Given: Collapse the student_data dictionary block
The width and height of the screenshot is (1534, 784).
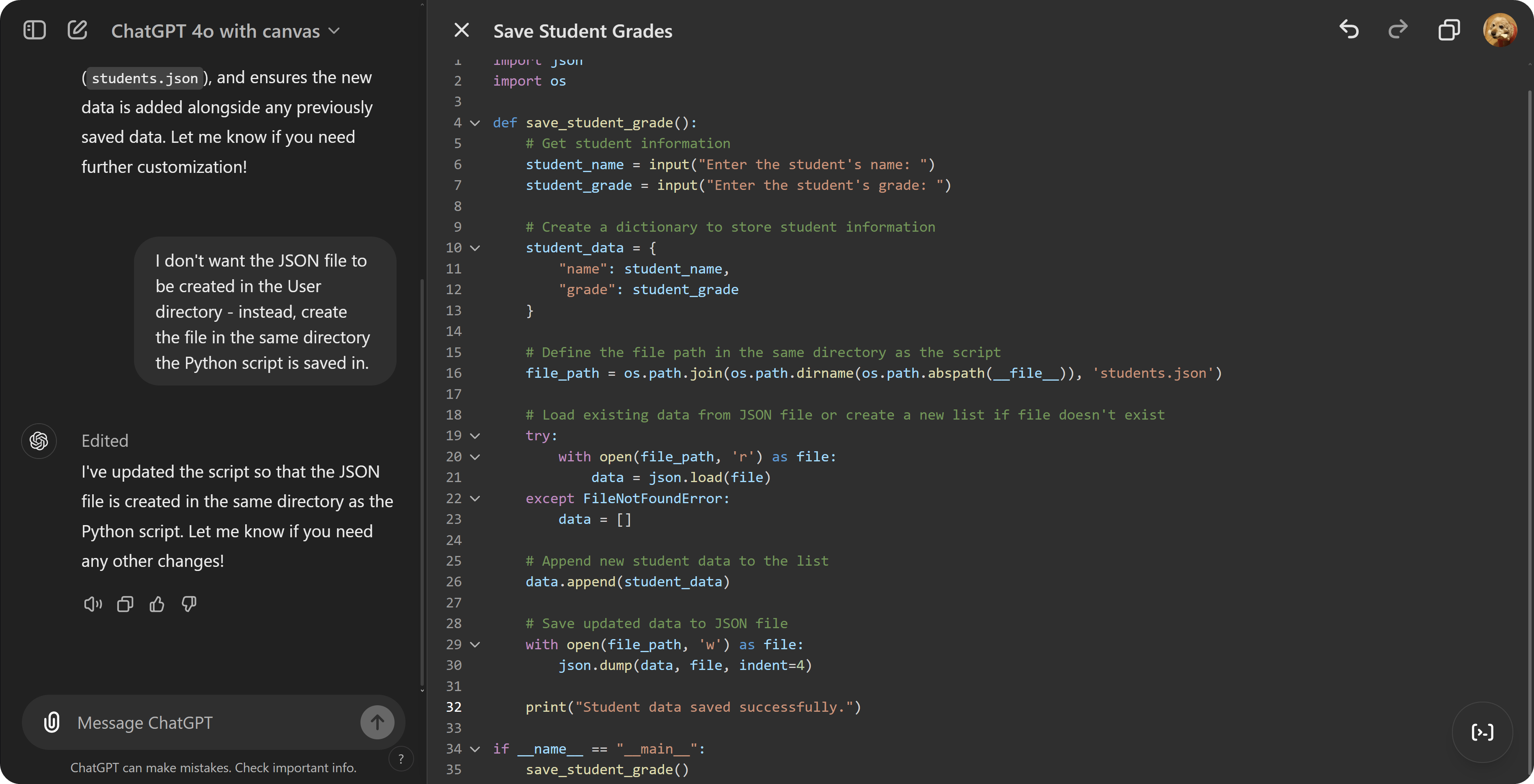Looking at the screenshot, I should pyautogui.click(x=475, y=248).
